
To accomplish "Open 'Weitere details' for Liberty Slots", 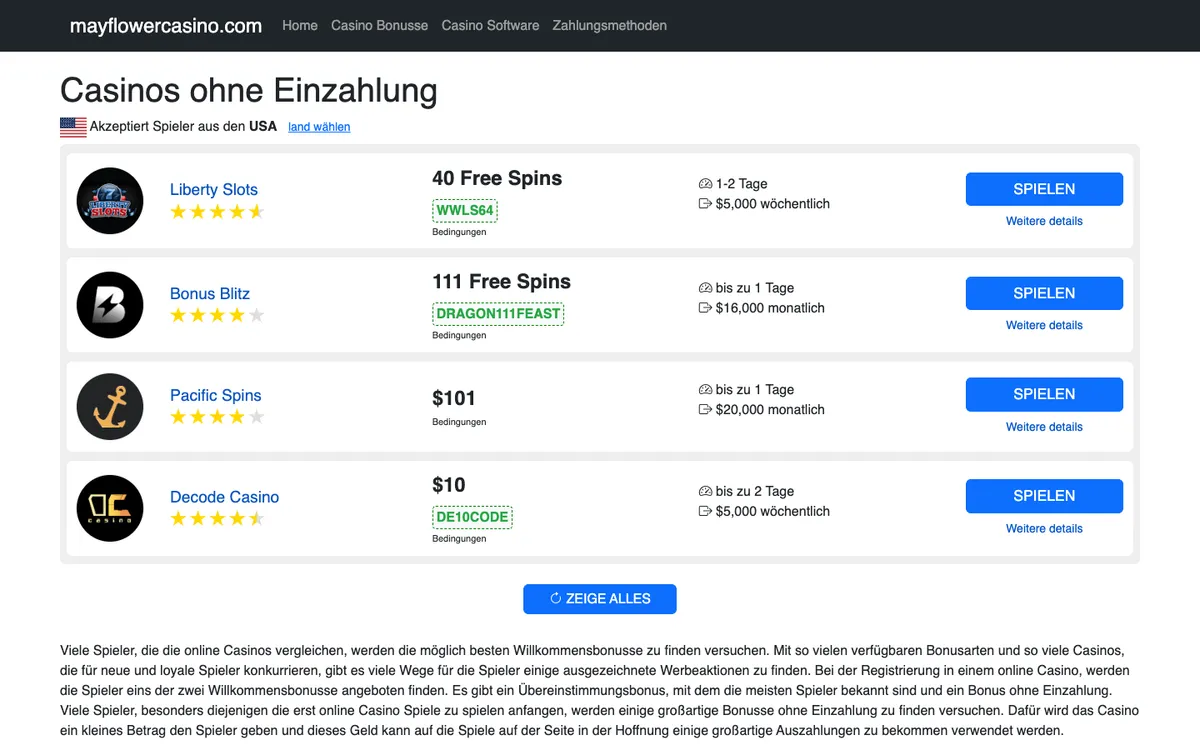I will tap(1044, 221).
